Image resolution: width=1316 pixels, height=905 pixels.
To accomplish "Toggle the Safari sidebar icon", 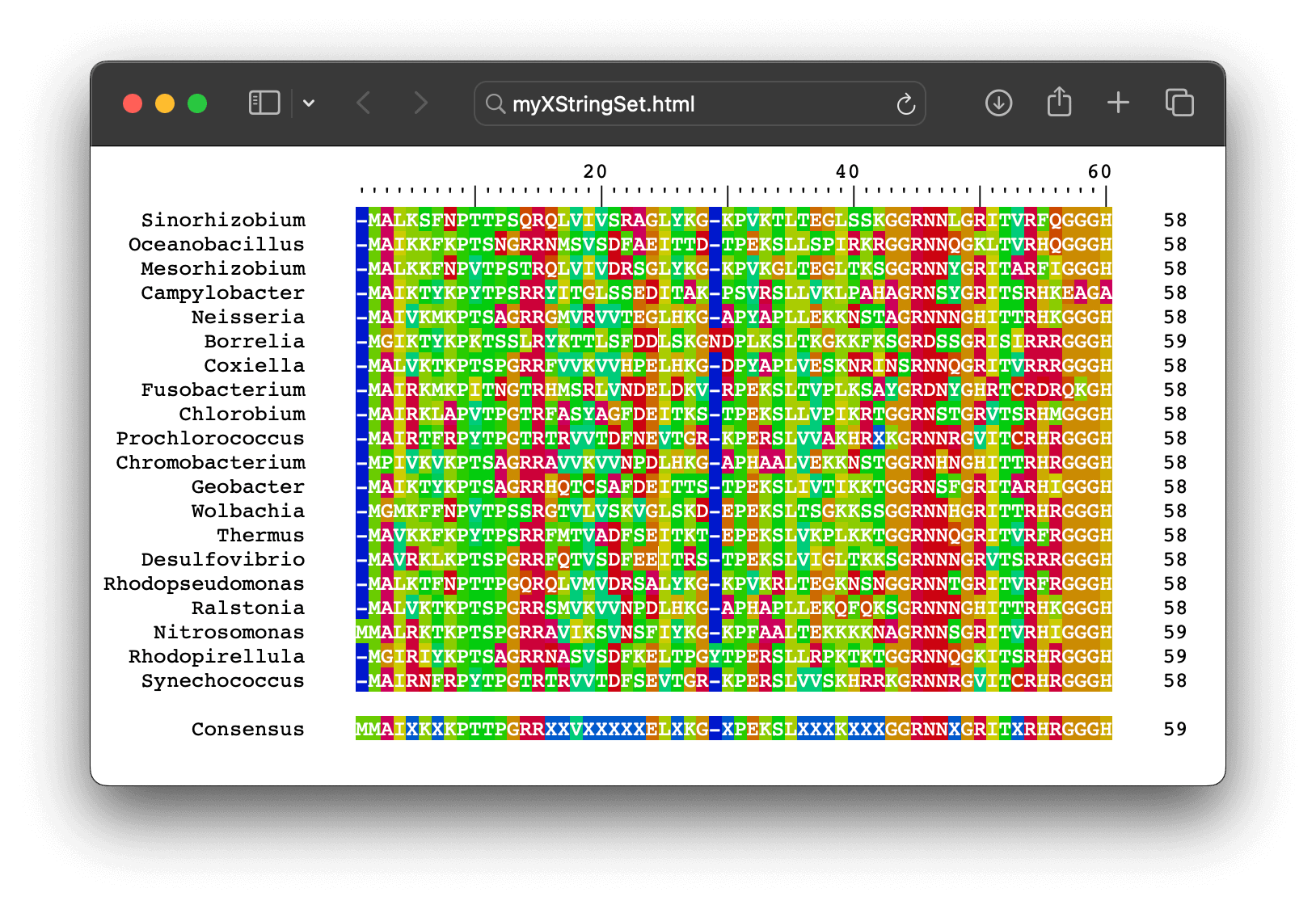I will [x=264, y=103].
